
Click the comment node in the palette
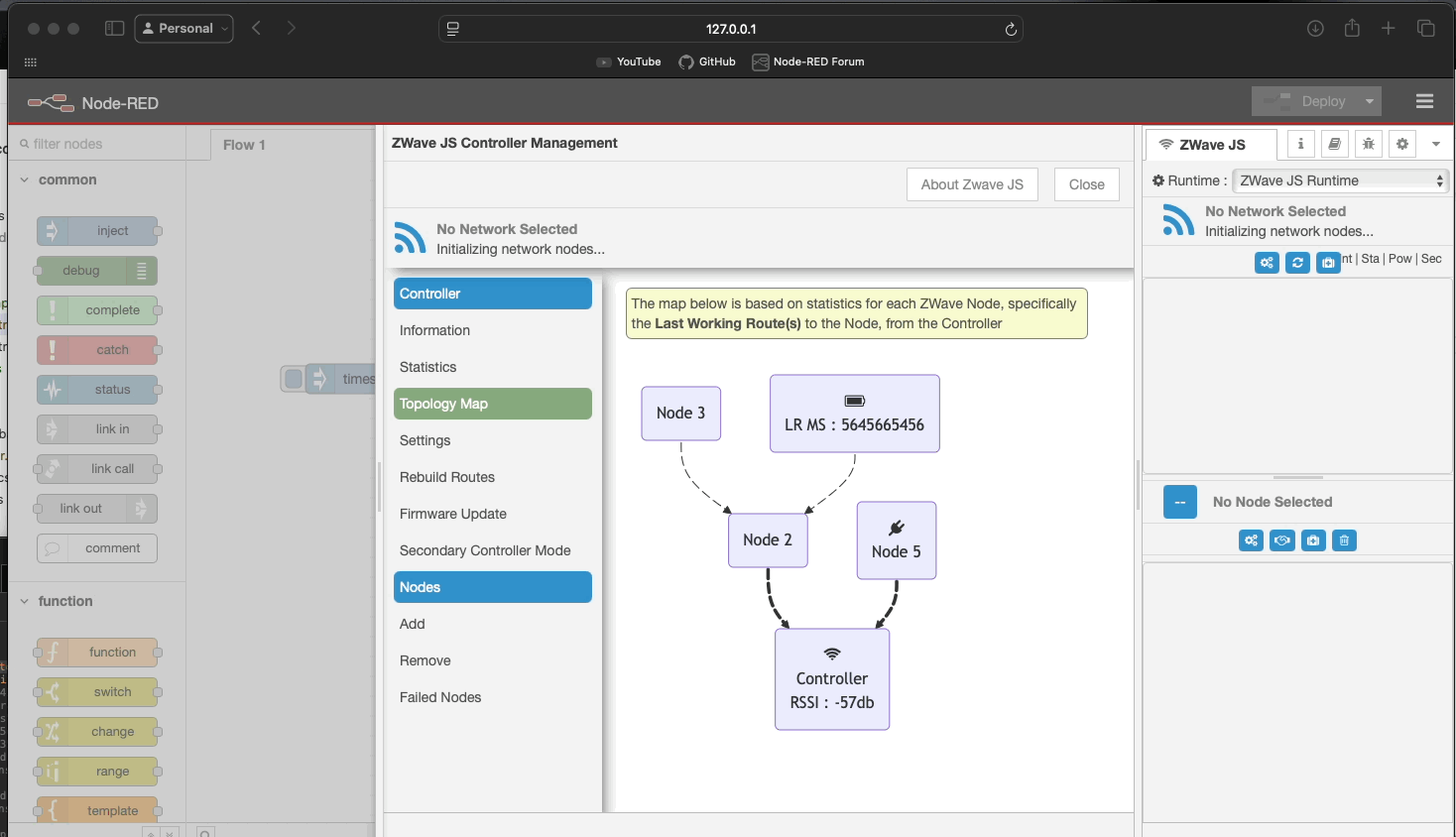coord(97,548)
